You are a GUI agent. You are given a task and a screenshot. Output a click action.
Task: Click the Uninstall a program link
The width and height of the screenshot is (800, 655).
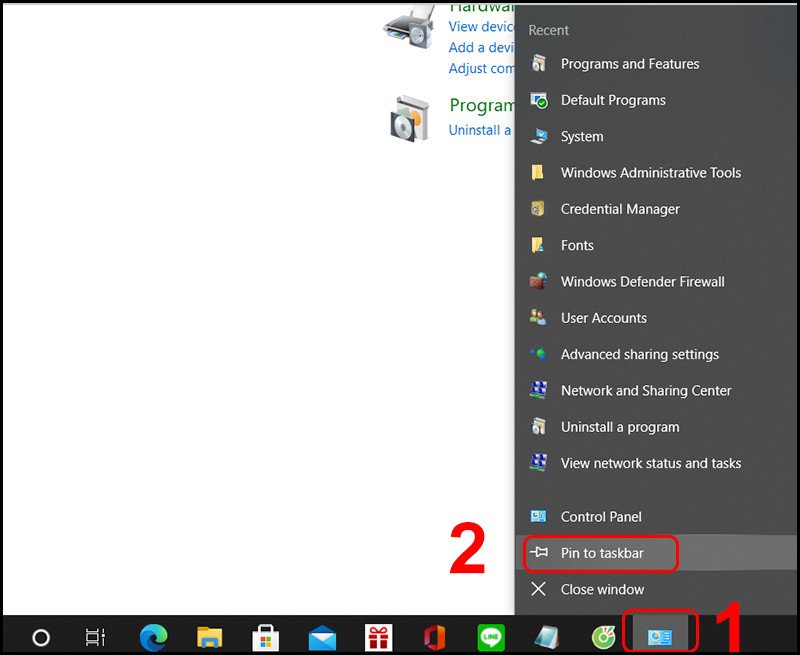pos(482,130)
